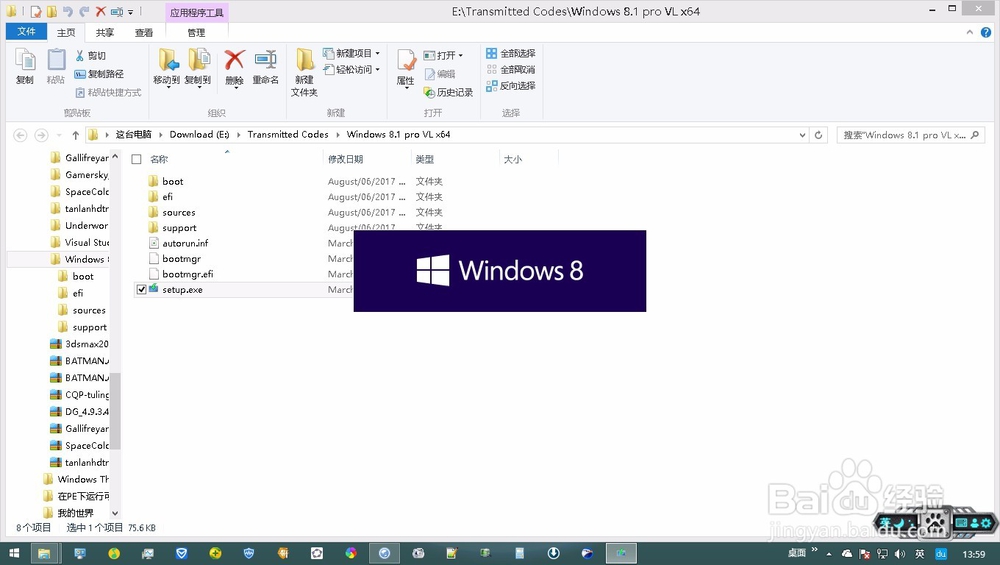Open recent locations dropdown arrow
Viewport: 1000px width, 565px height.
[59, 135]
